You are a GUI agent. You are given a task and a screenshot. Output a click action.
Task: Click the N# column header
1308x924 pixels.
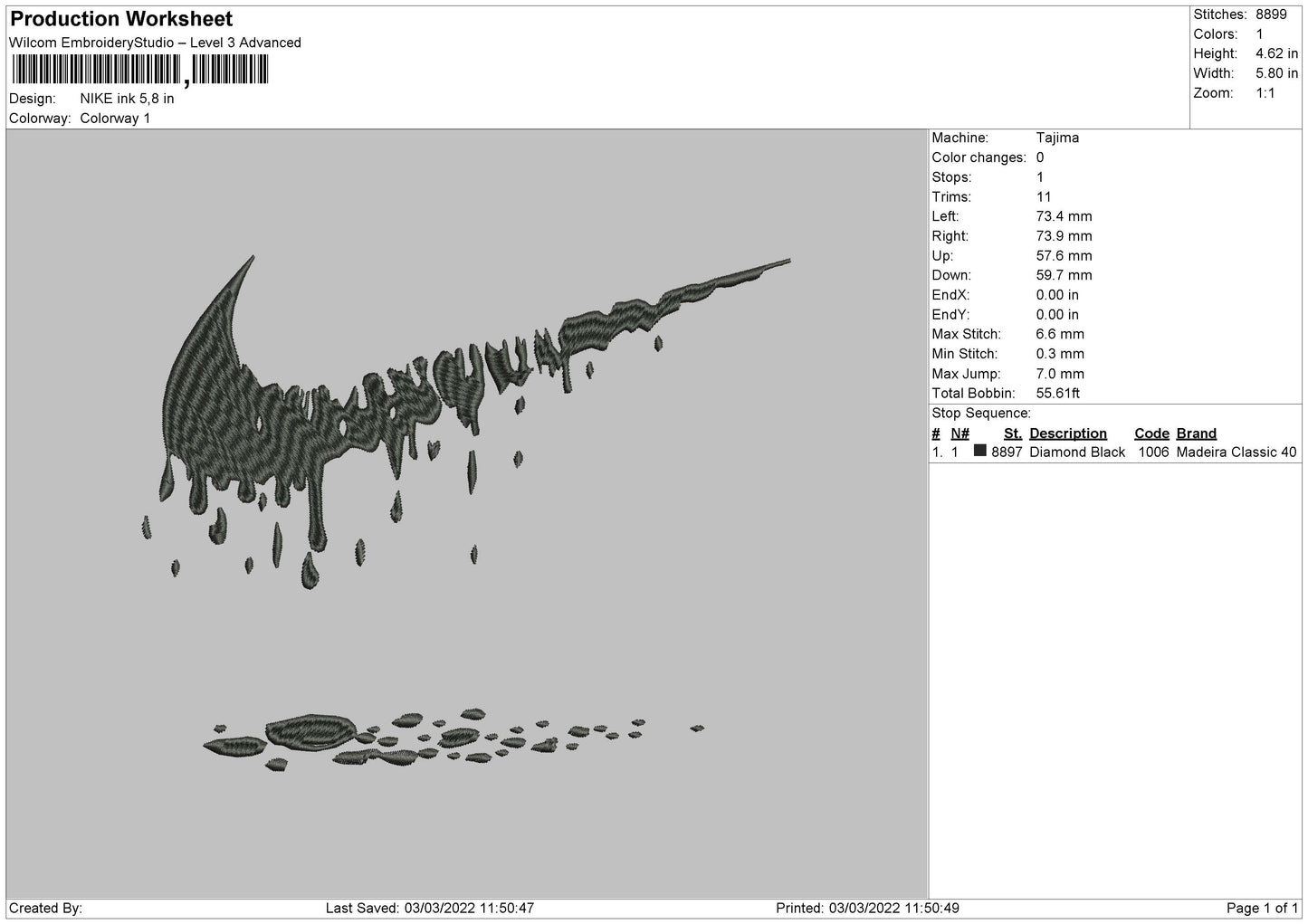coord(960,433)
